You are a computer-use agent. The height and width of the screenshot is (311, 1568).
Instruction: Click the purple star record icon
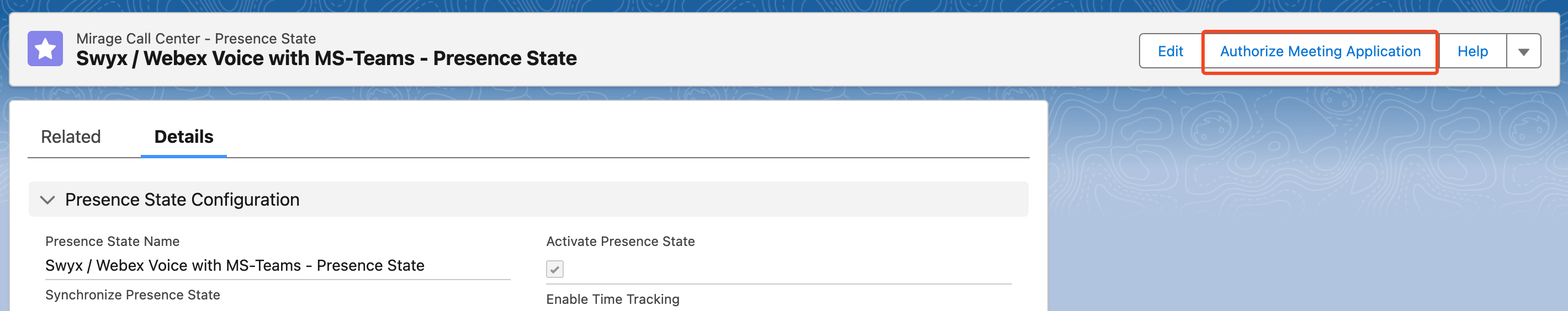tap(45, 49)
